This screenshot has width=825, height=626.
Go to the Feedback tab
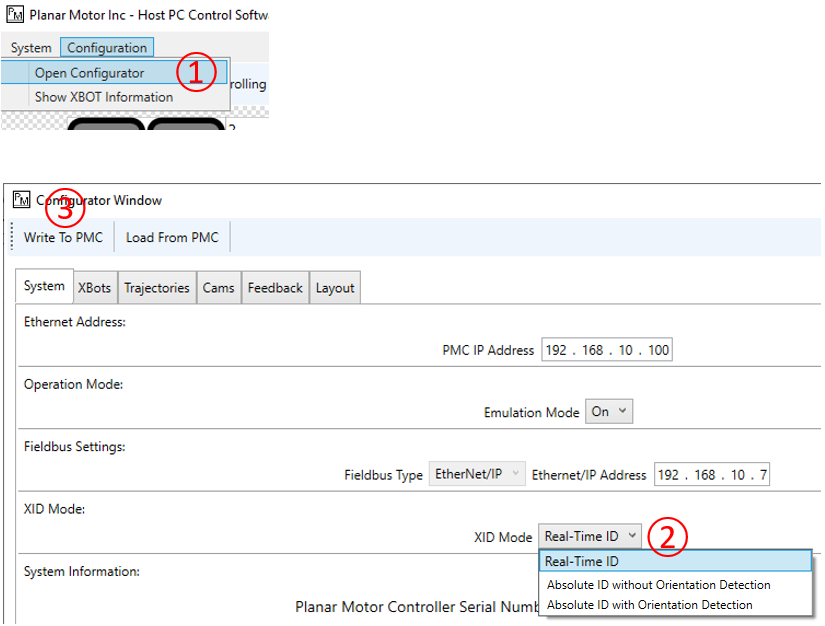[x=275, y=288]
